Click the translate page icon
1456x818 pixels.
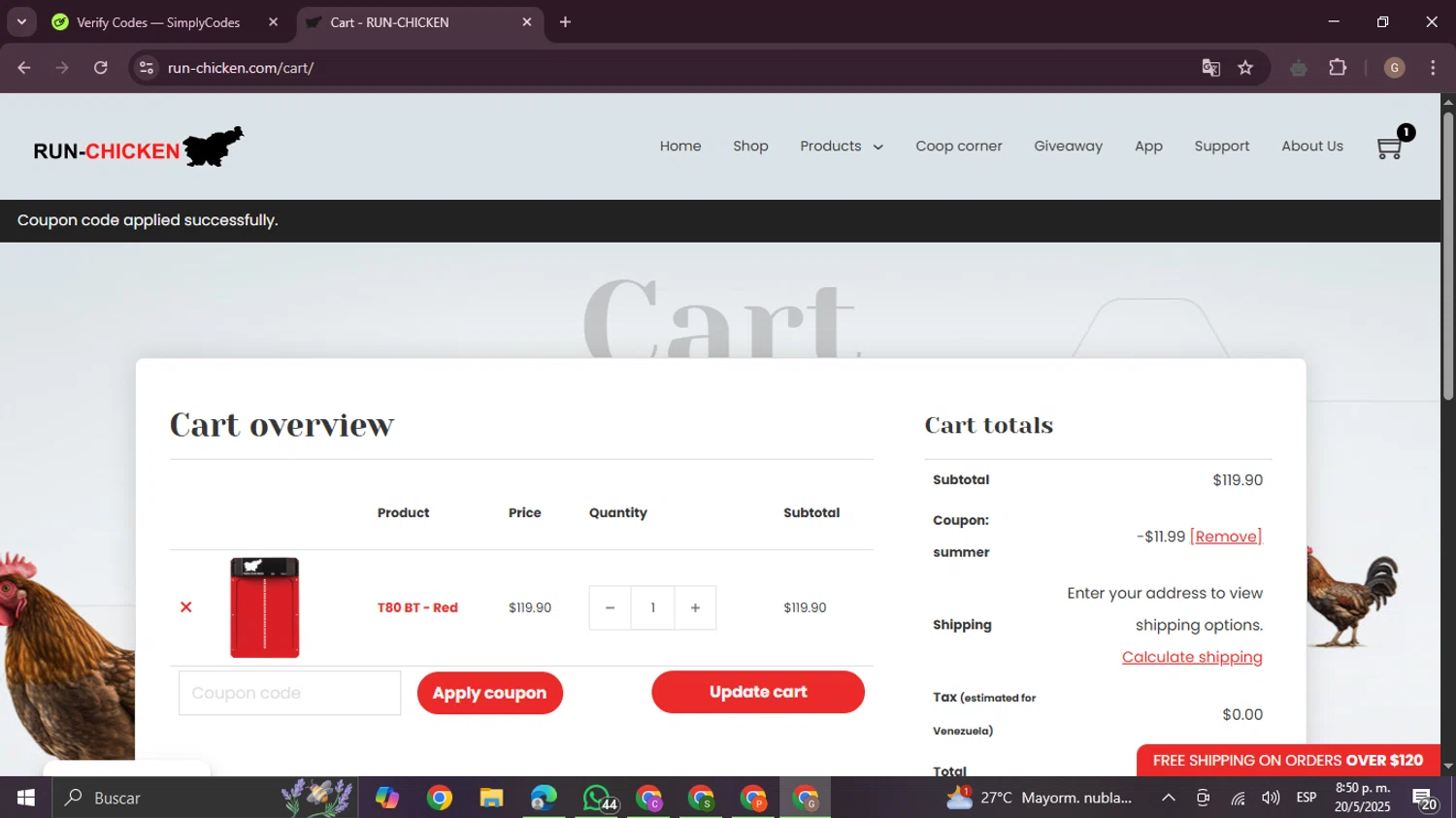[1210, 68]
